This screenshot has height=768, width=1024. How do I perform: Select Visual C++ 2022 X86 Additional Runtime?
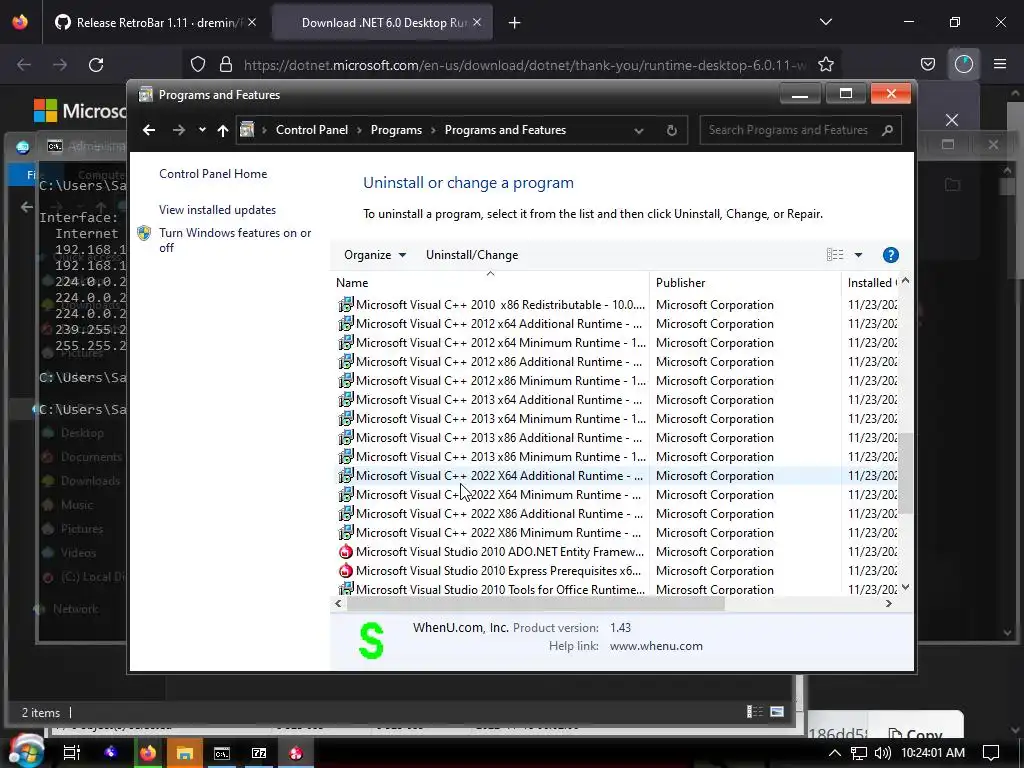[616, 513]
